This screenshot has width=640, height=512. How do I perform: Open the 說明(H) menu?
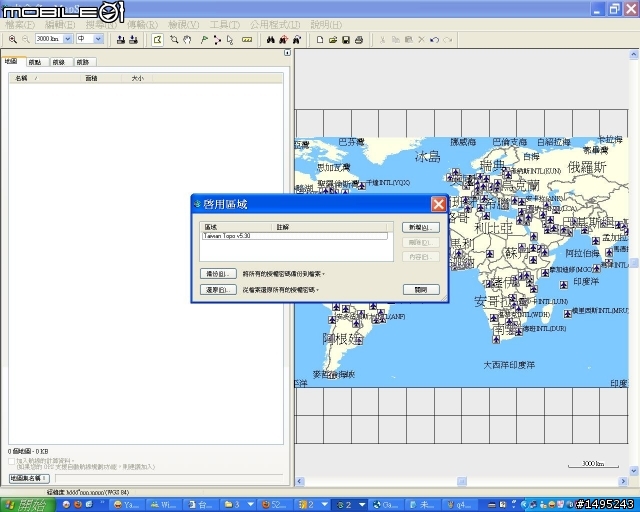tap(326, 25)
